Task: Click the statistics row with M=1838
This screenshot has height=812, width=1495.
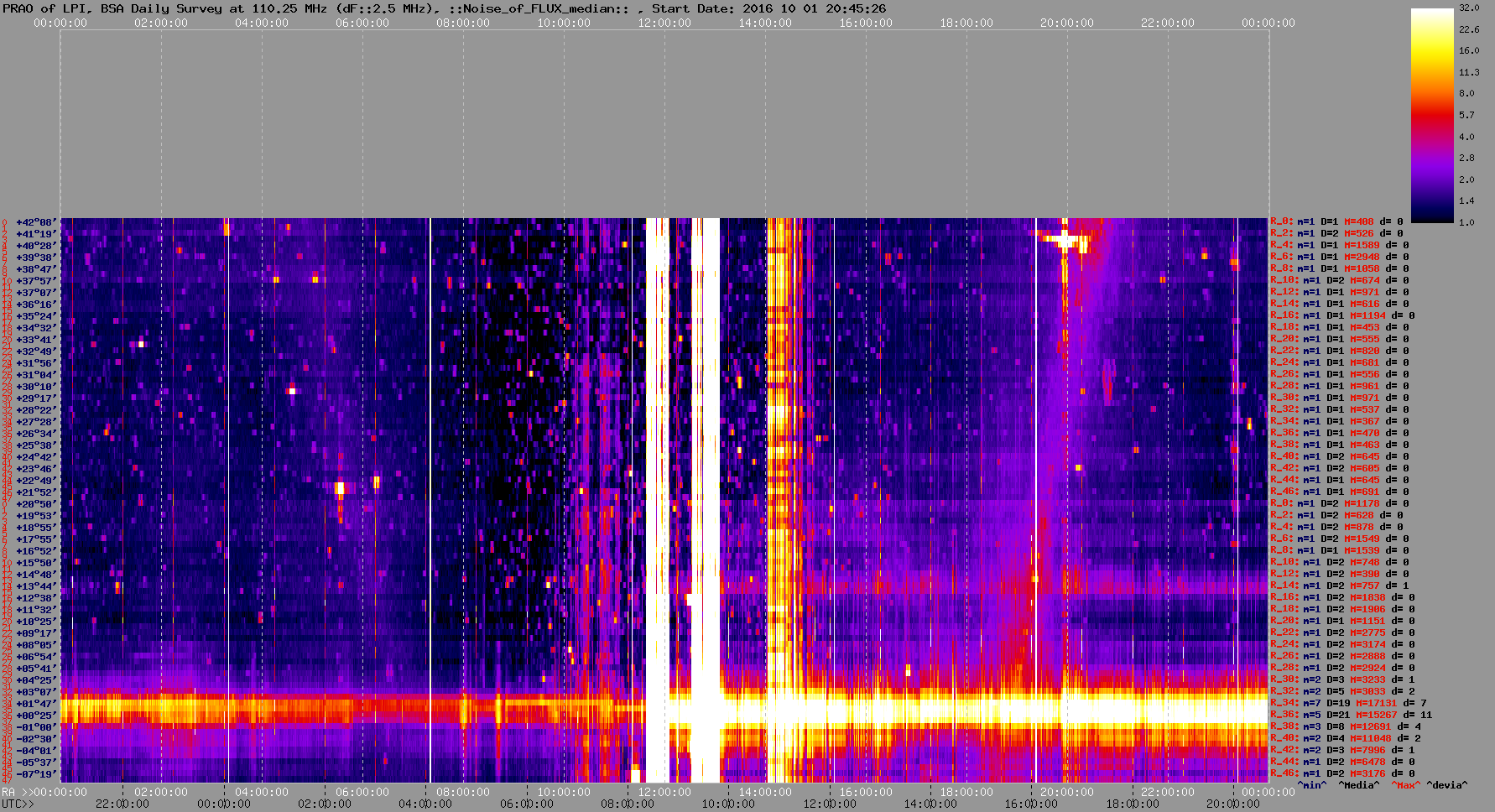Action: click(1342, 598)
